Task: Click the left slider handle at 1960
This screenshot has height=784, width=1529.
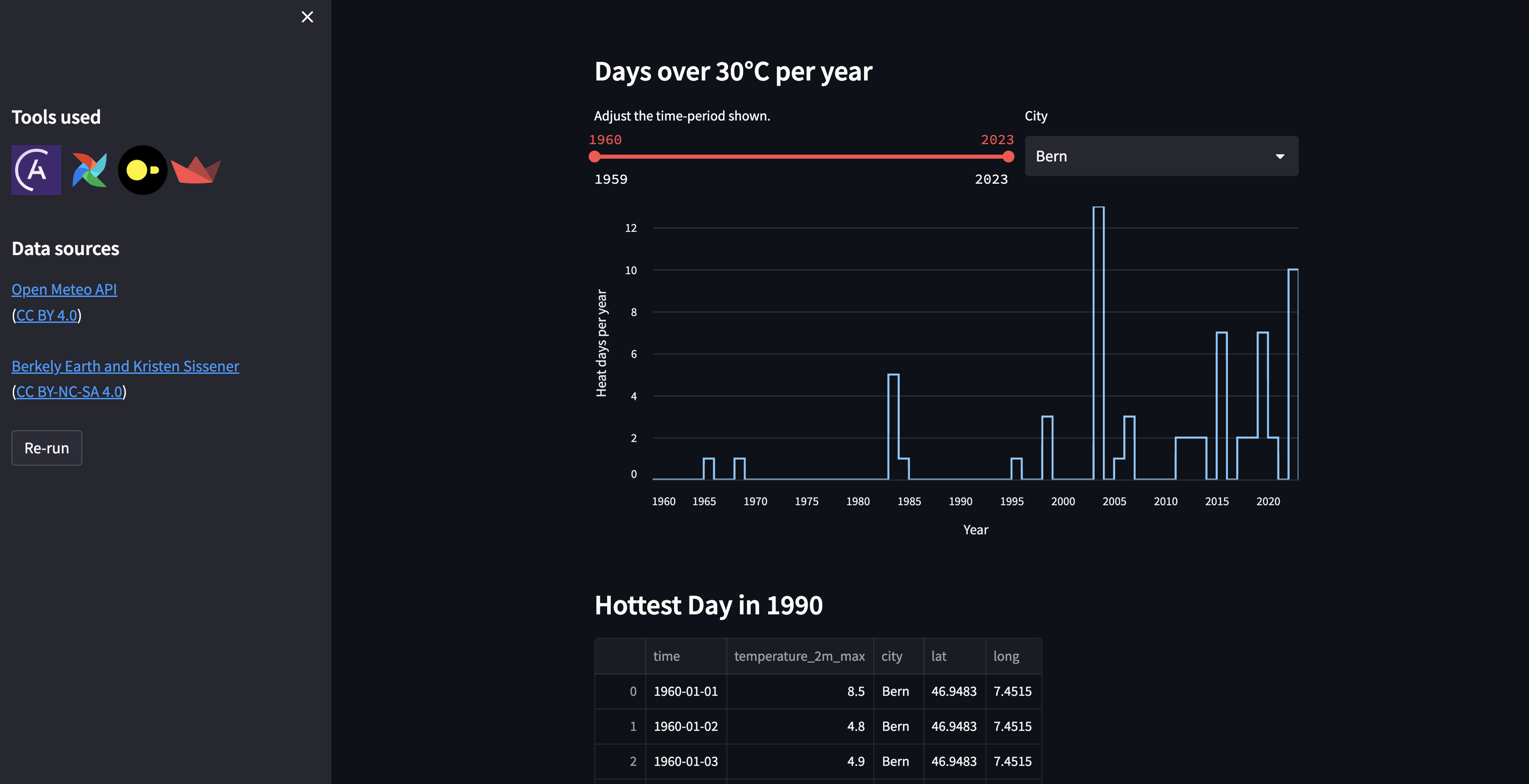Action: (595, 157)
